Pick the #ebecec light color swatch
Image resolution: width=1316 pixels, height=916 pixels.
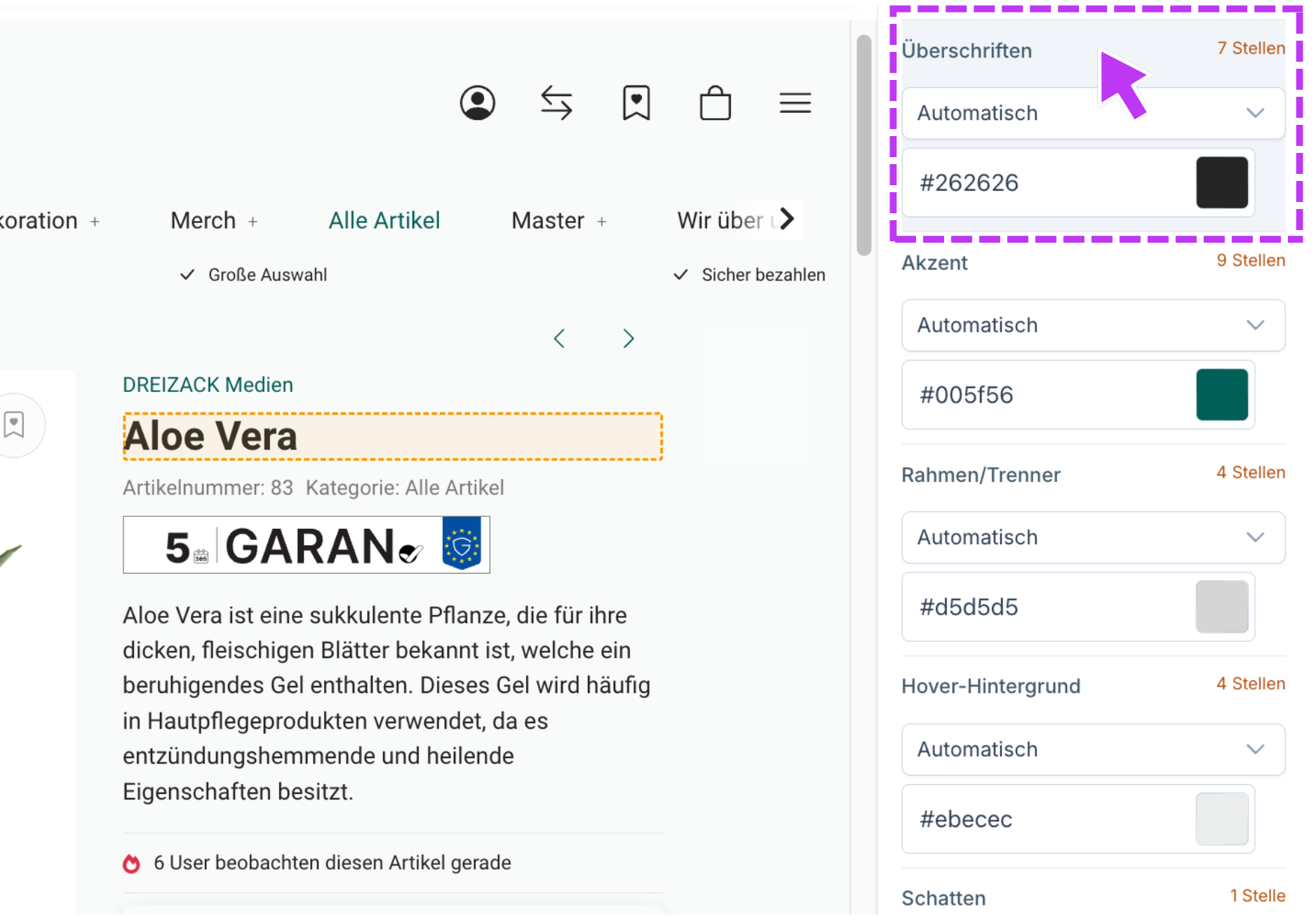[x=1222, y=819]
